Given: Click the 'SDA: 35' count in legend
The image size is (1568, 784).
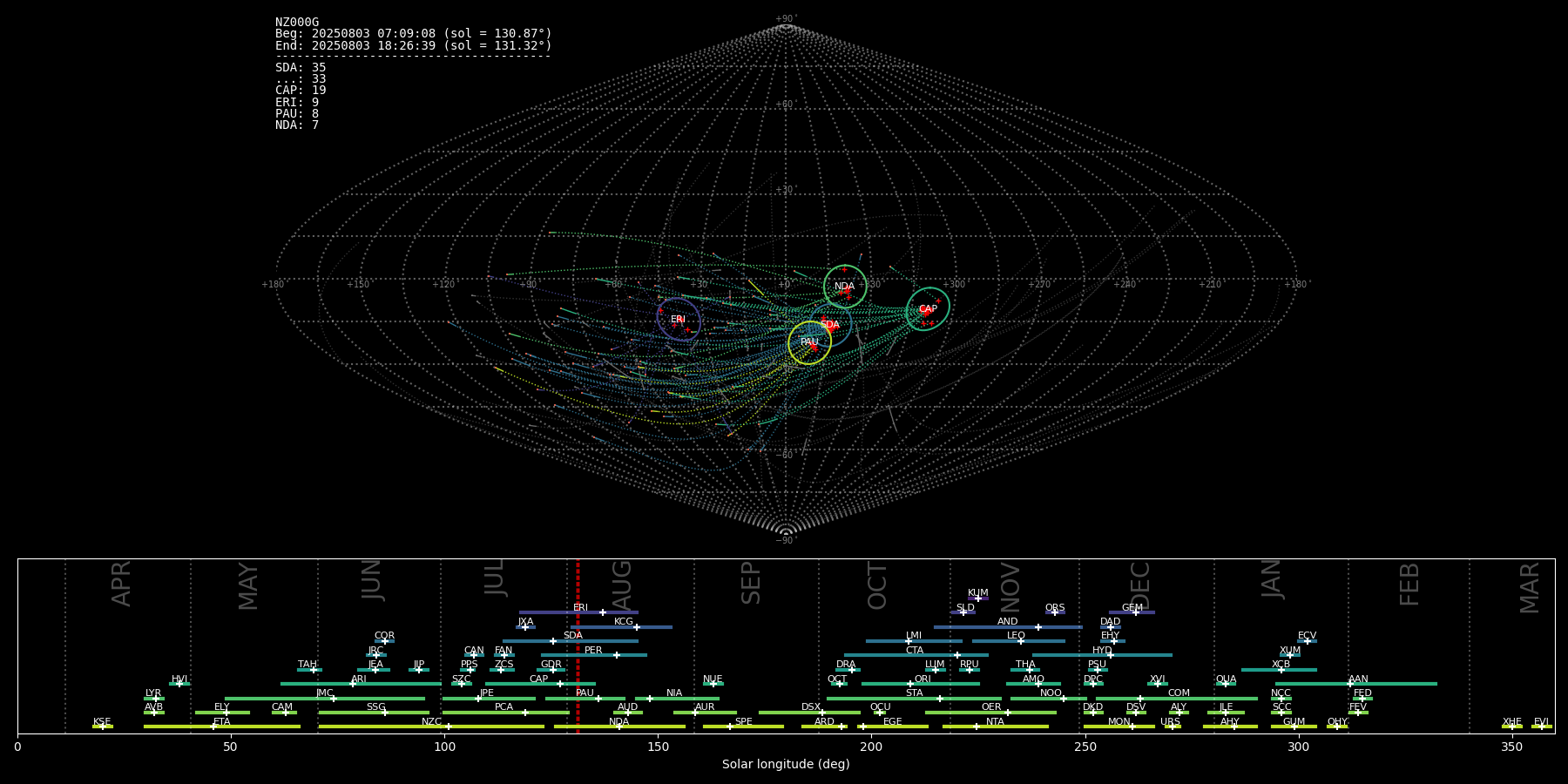Looking at the screenshot, I should click(301, 68).
